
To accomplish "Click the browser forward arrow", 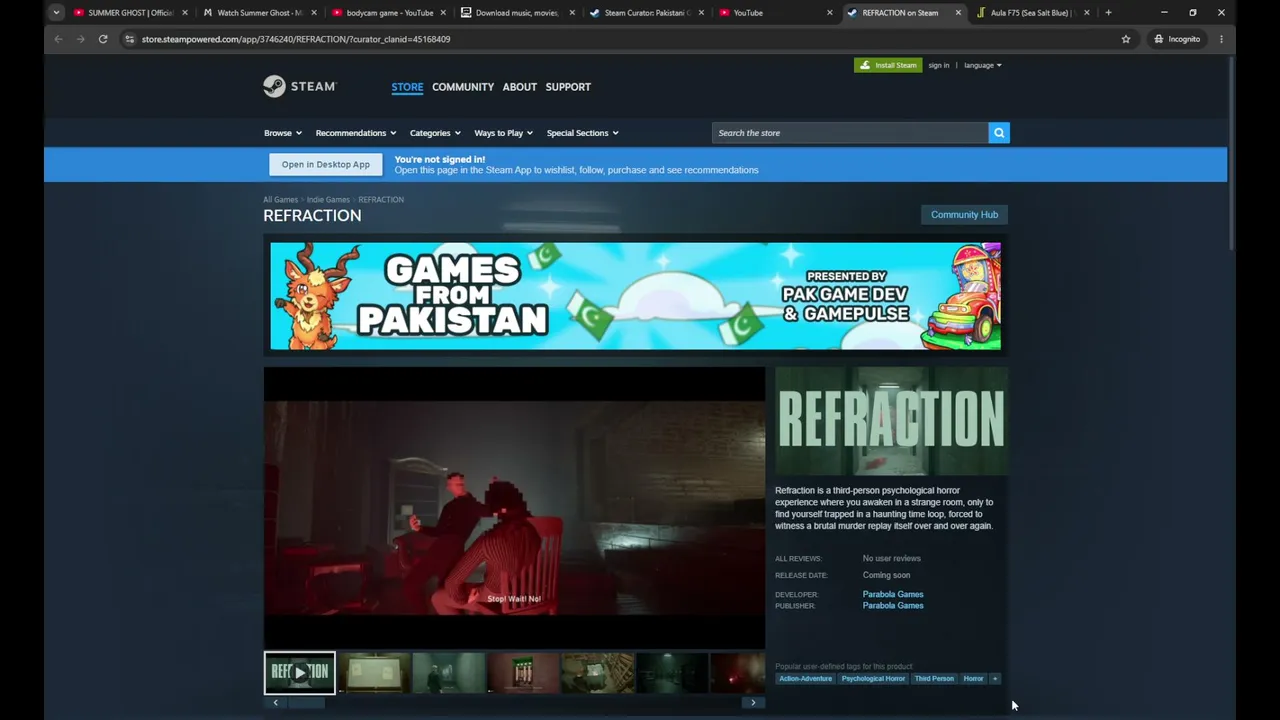I will coord(81,39).
